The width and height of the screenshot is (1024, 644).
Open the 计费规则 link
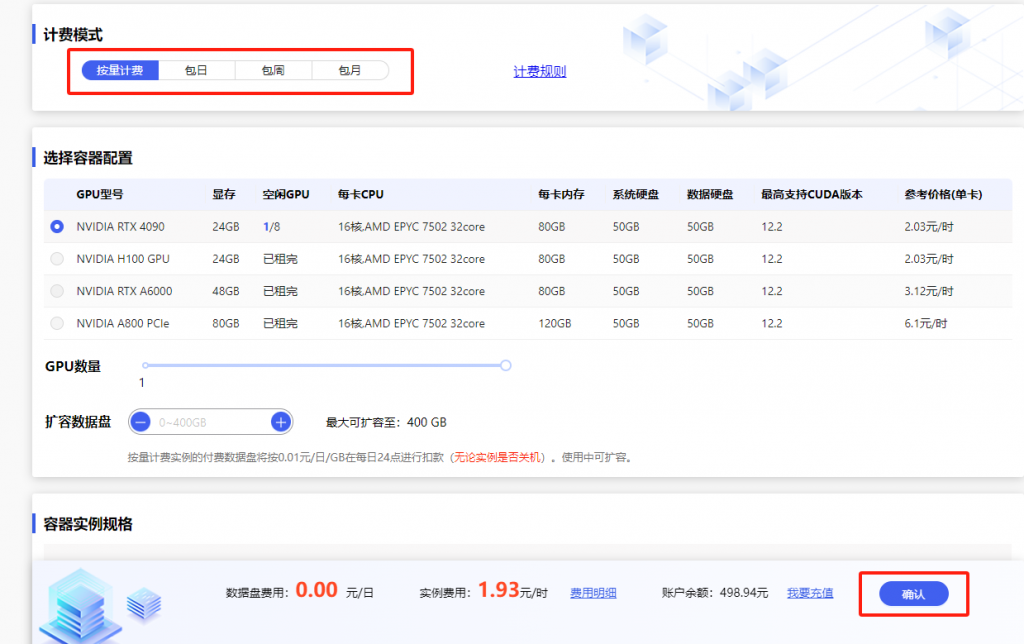pos(539,71)
